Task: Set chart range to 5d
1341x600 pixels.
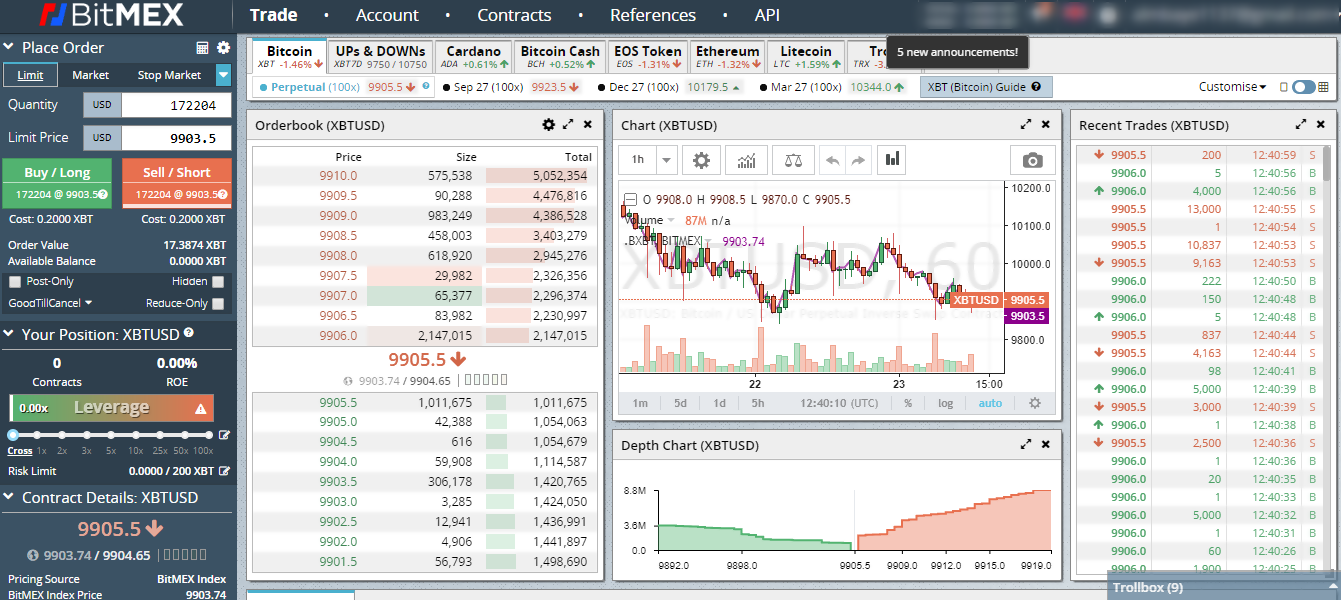Action: click(x=680, y=404)
